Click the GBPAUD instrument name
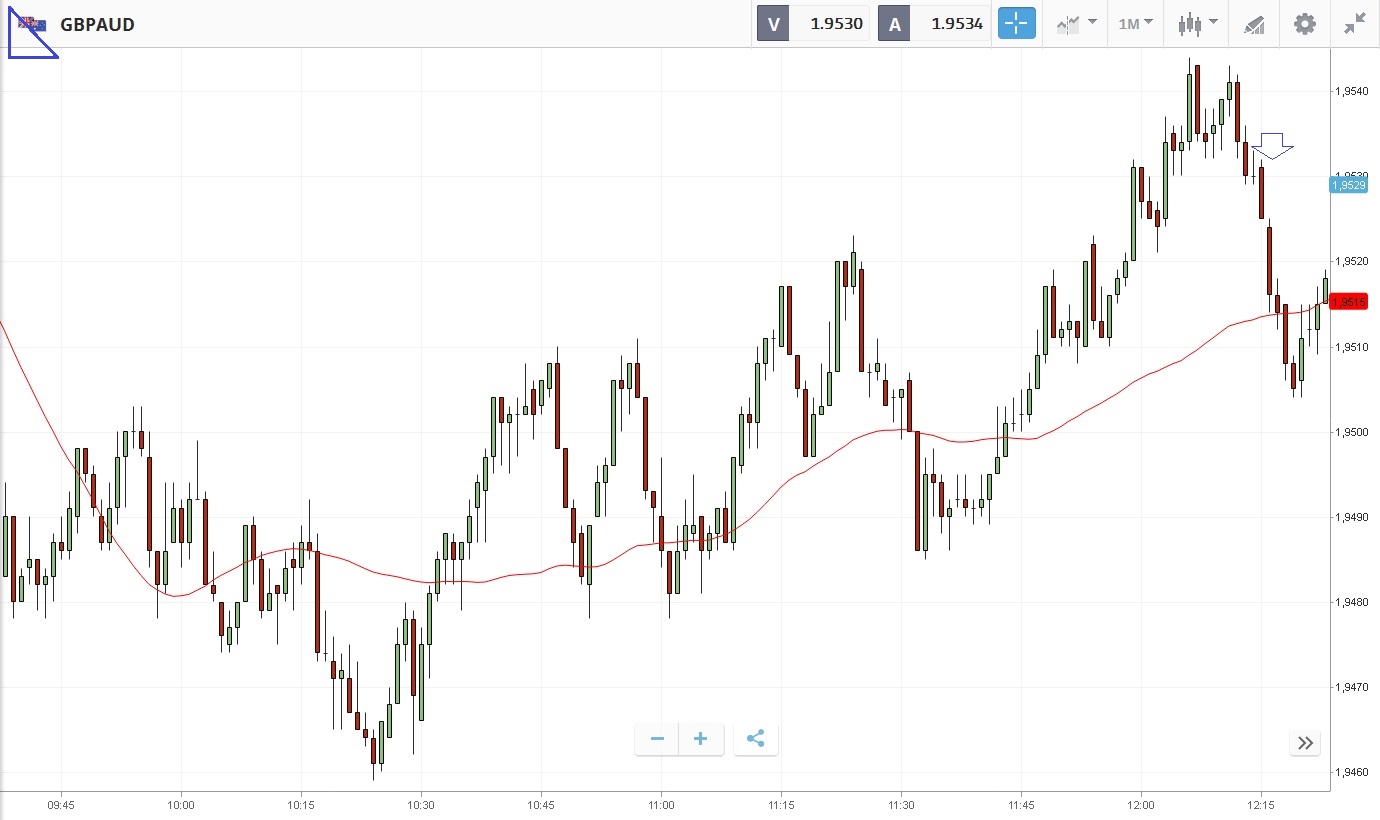The height and width of the screenshot is (820, 1380). point(97,24)
